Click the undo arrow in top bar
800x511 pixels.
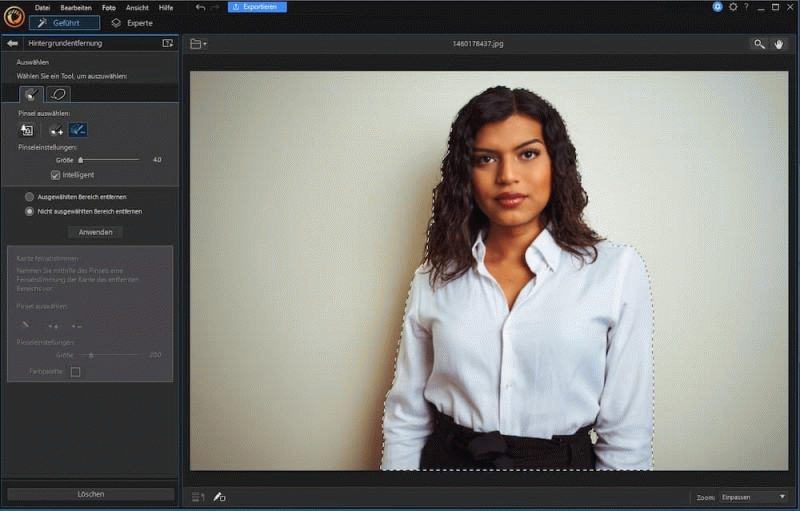click(x=200, y=7)
